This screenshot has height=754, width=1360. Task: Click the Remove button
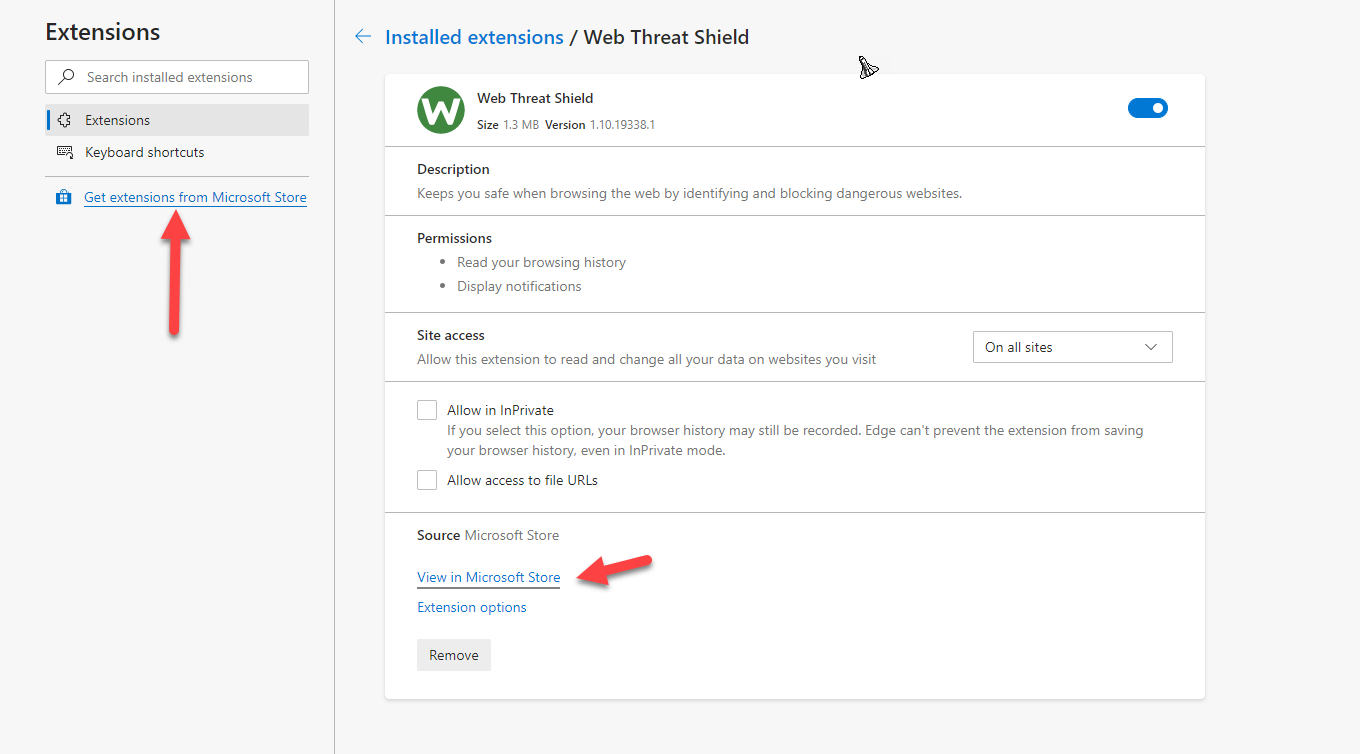[x=454, y=655]
